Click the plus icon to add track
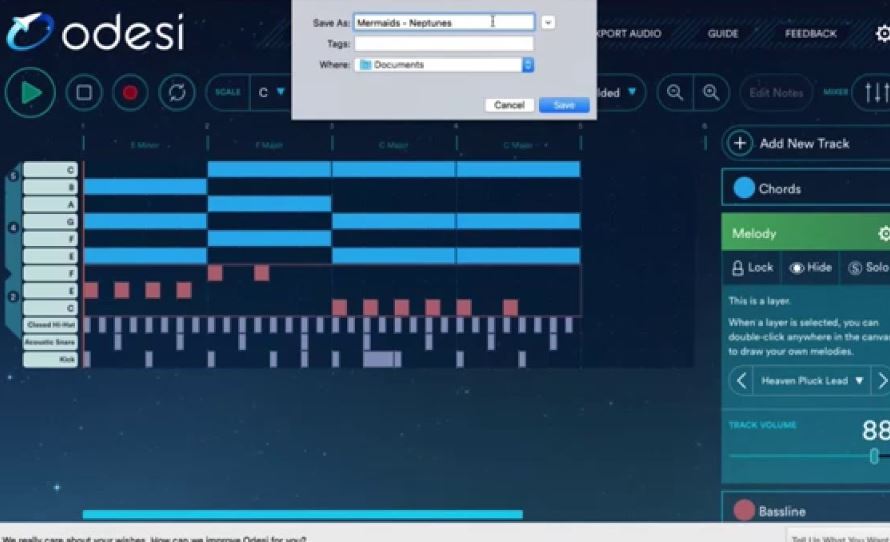890x542 pixels. tap(740, 143)
